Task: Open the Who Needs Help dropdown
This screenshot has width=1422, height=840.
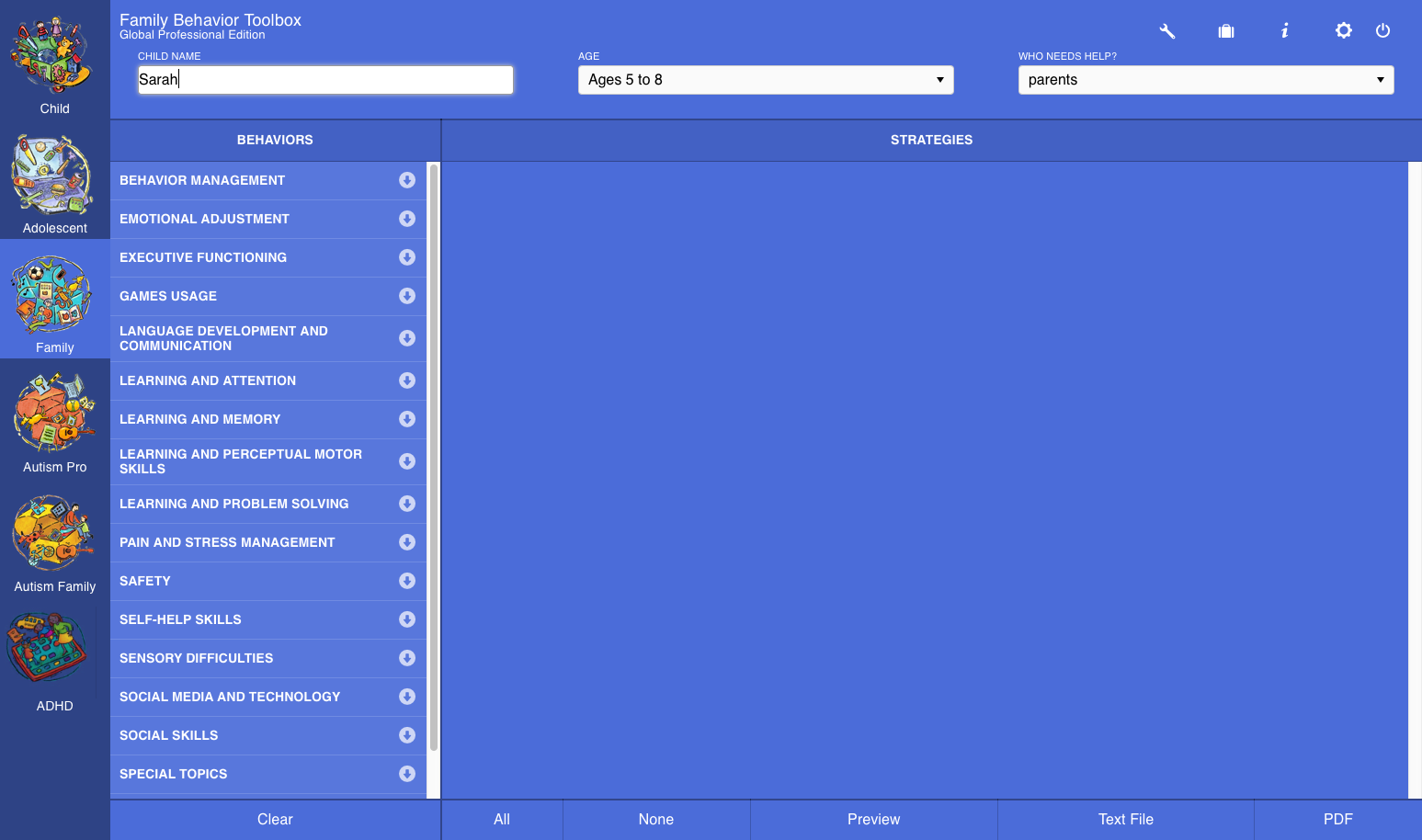Action: (x=1205, y=80)
